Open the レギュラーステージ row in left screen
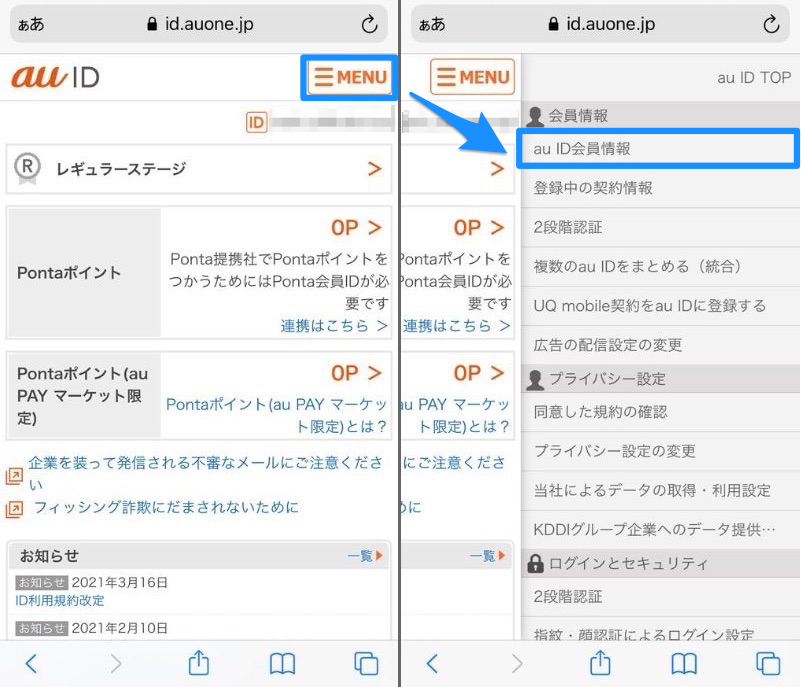 pyautogui.click(x=199, y=169)
